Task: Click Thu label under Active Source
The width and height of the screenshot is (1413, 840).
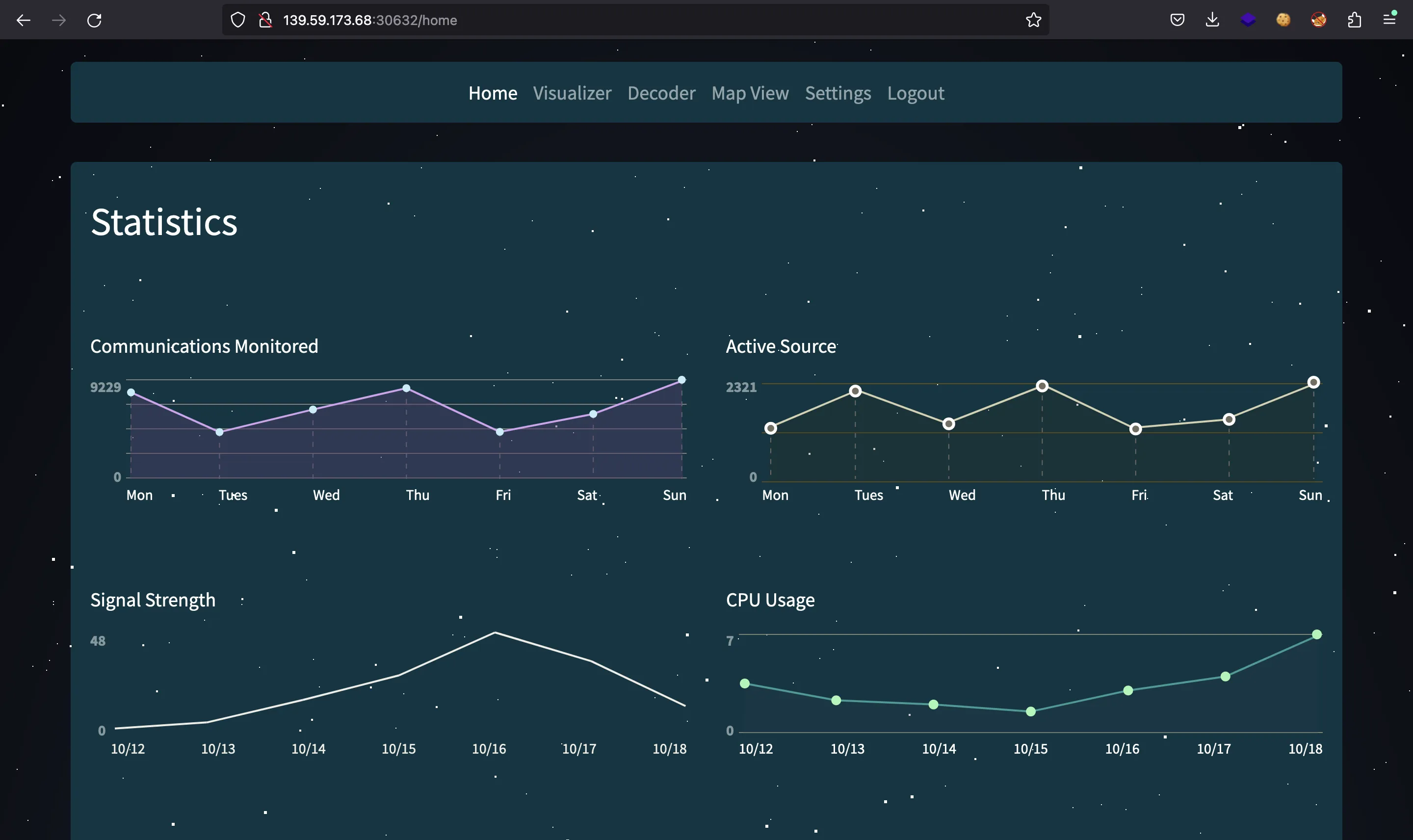Action: click(1053, 495)
